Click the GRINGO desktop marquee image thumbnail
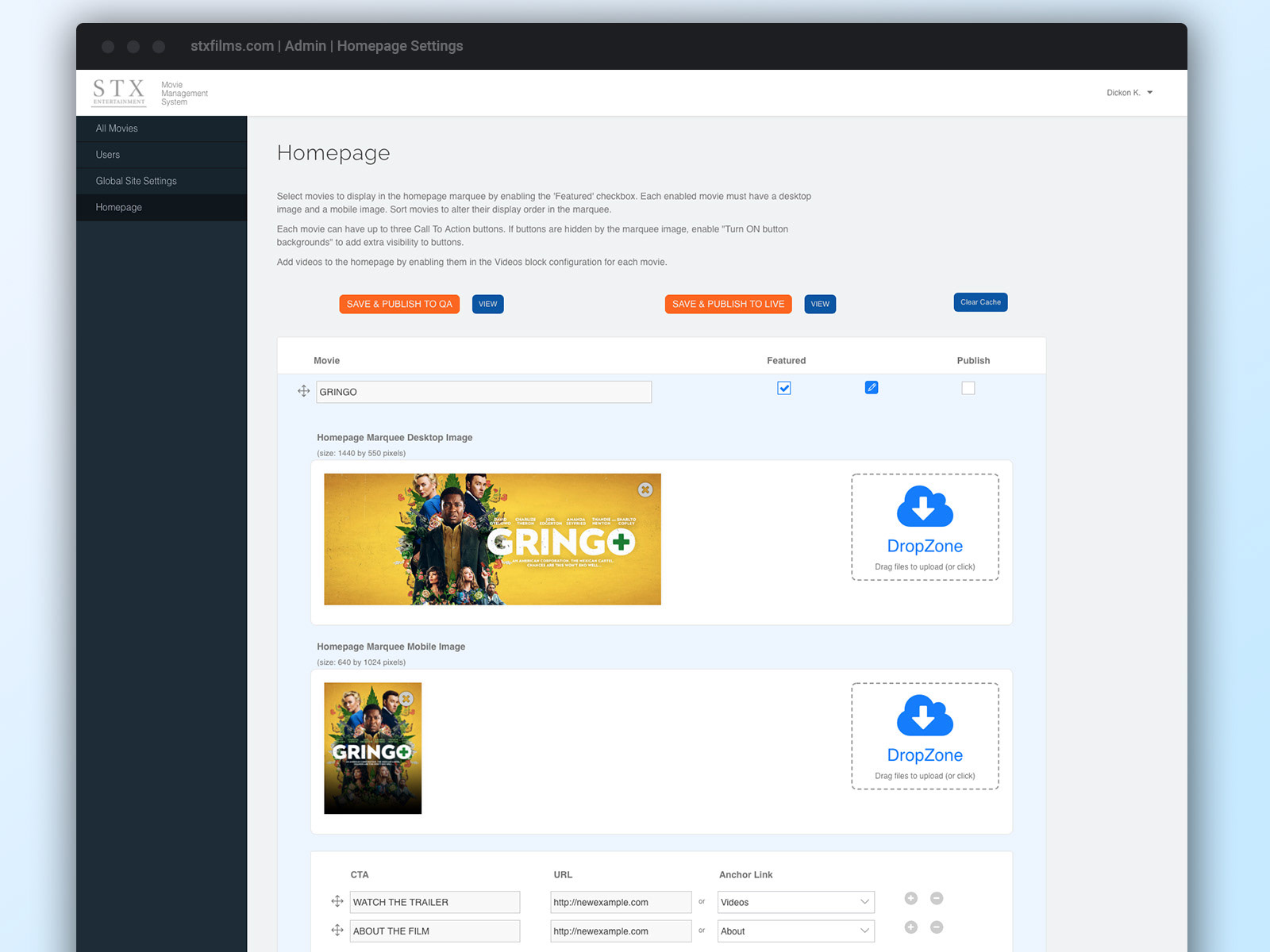This screenshot has width=1270, height=952. coord(492,539)
